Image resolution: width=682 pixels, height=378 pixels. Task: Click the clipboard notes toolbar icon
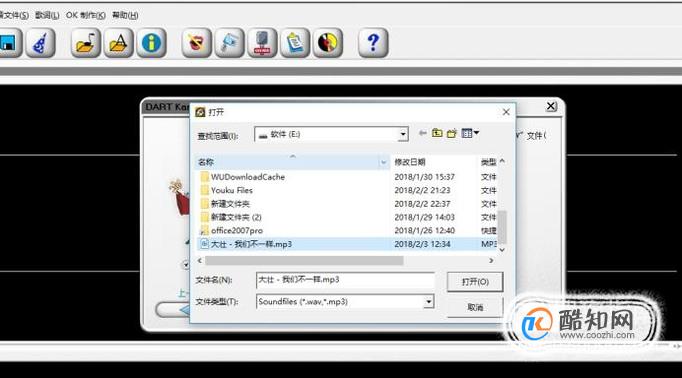295,43
